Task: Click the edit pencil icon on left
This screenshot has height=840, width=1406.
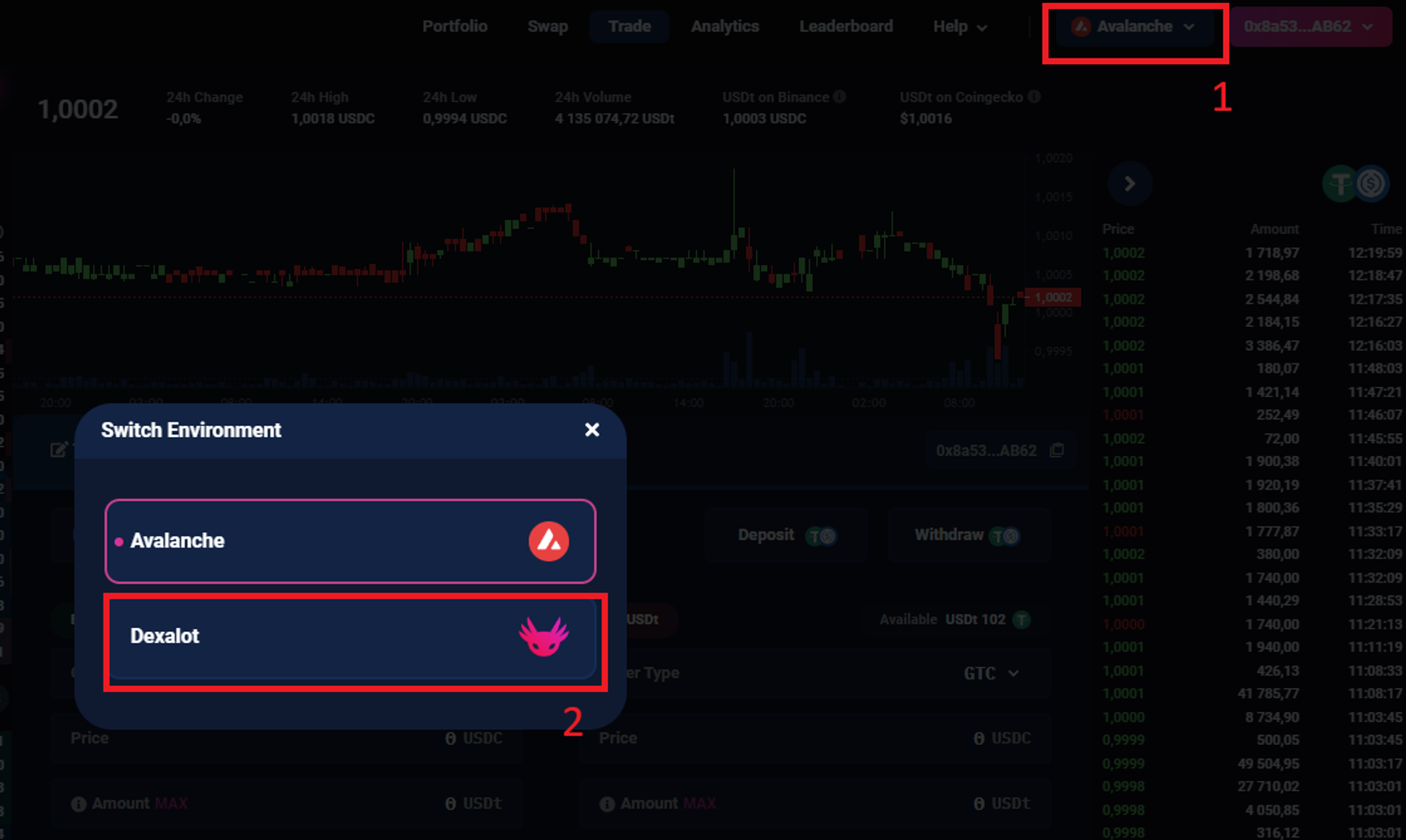Action: coord(59,450)
